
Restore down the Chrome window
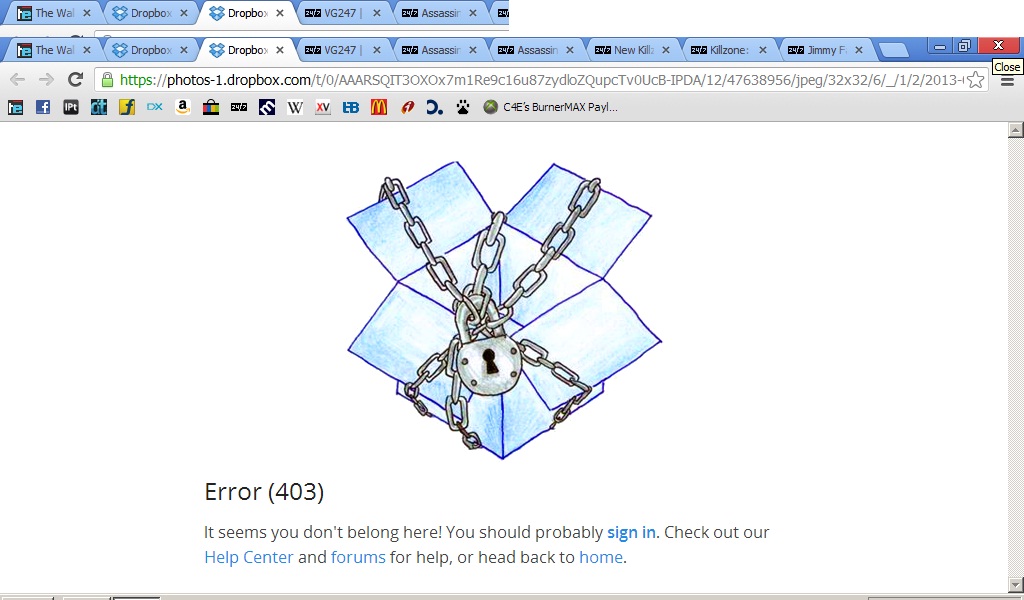[x=964, y=46]
